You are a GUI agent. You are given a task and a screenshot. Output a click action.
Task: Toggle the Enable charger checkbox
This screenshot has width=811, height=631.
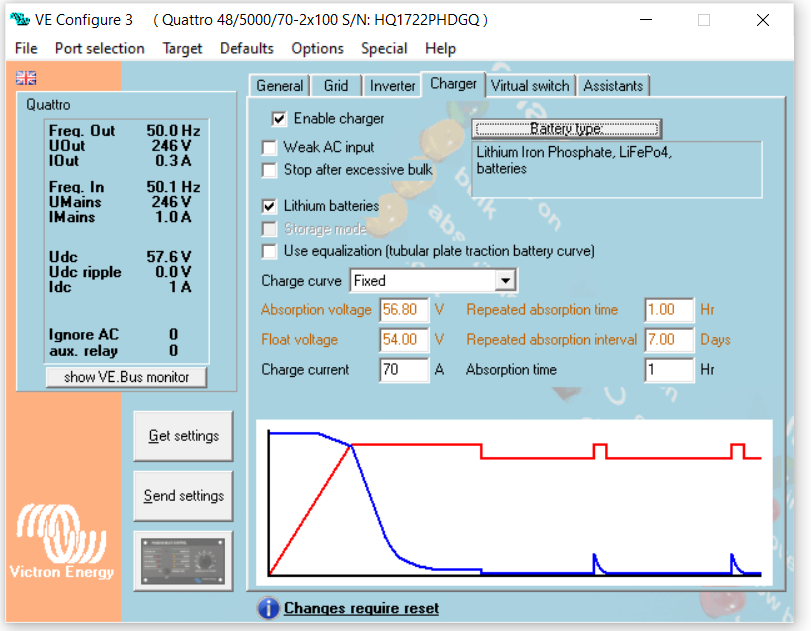click(x=279, y=119)
